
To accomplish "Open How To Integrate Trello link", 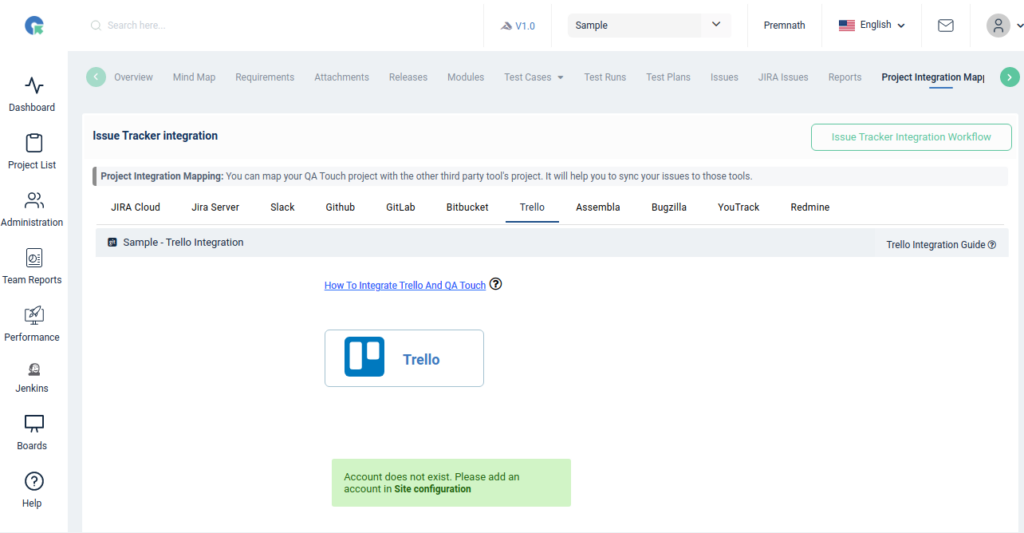I will point(405,285).
